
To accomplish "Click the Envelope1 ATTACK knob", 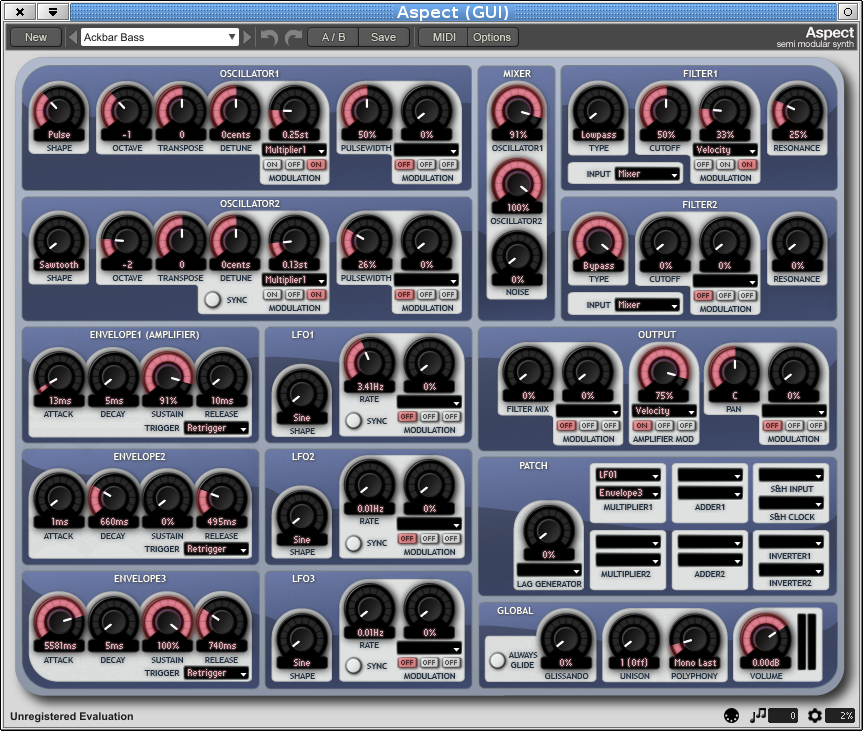I will [x=59, y=378].
